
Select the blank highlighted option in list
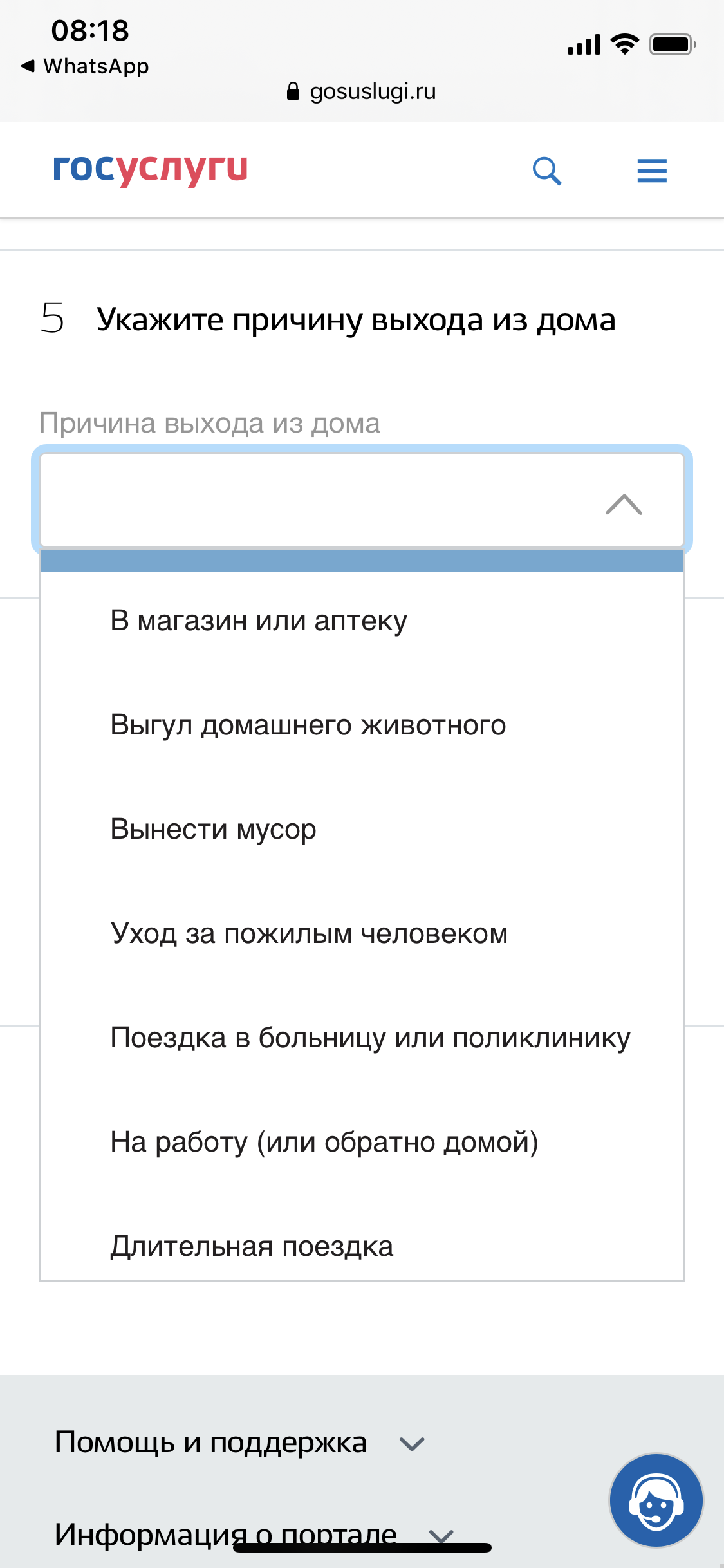(362, 561)
